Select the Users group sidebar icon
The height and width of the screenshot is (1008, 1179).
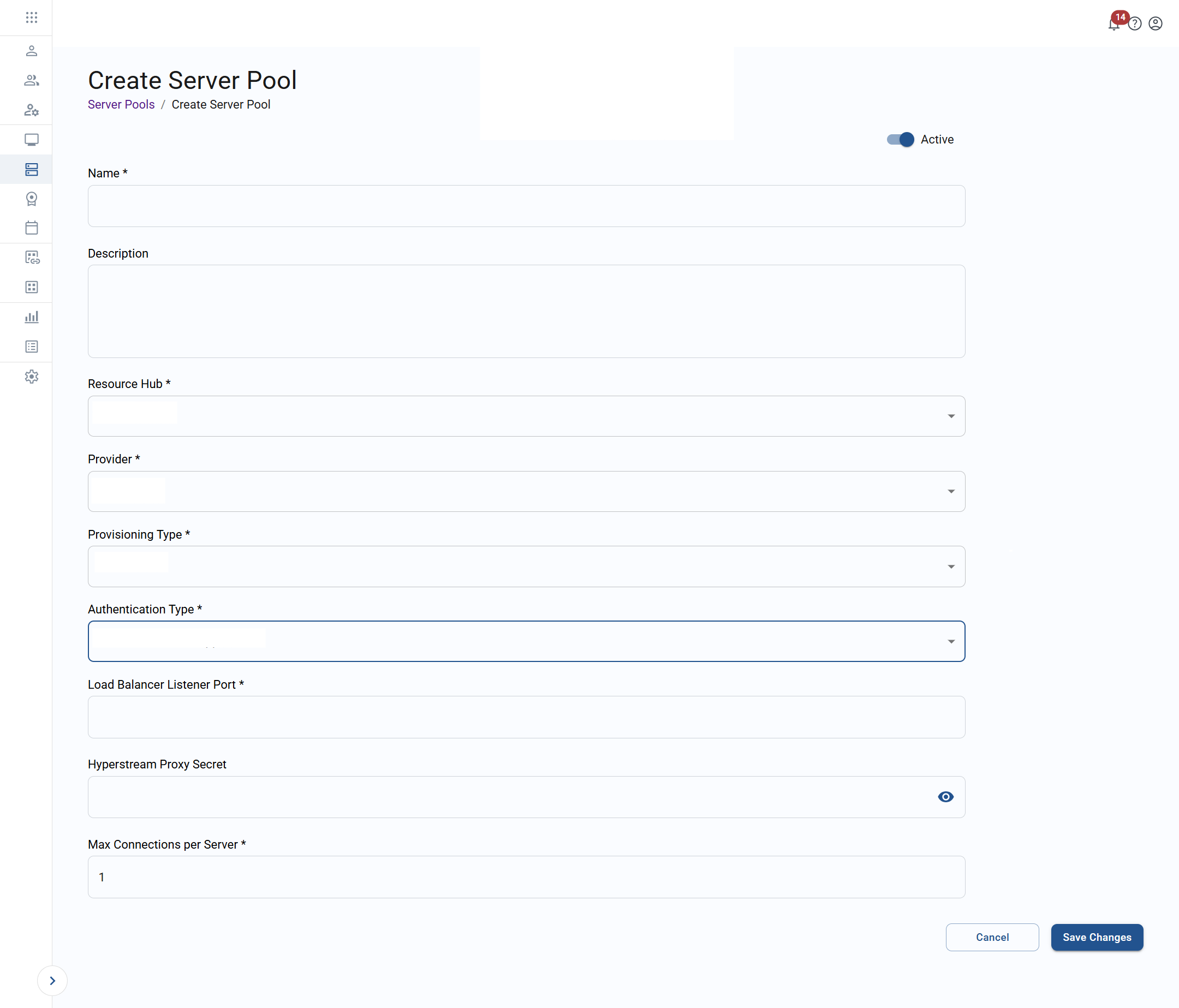coord(32,80)
